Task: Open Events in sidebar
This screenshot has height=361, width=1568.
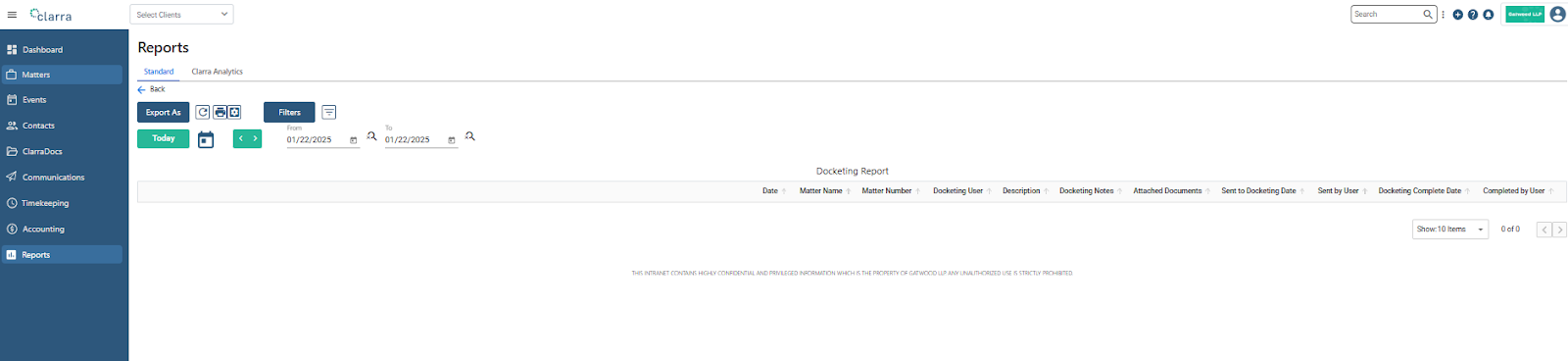Action: [x=64, y=100]
